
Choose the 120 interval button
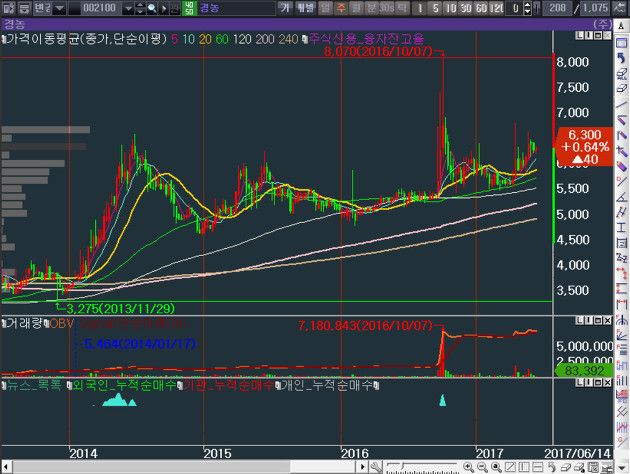(x=497, y=8)
